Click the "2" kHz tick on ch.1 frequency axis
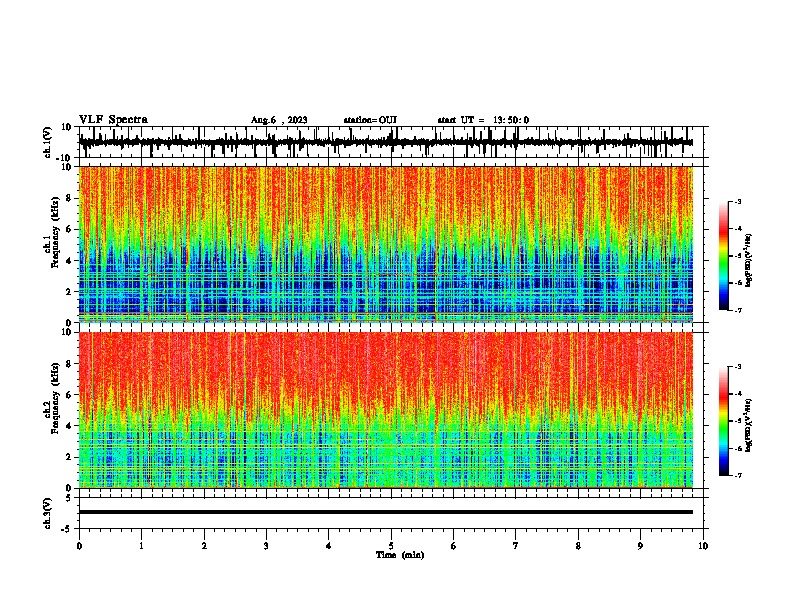 [x=69, y=291]
